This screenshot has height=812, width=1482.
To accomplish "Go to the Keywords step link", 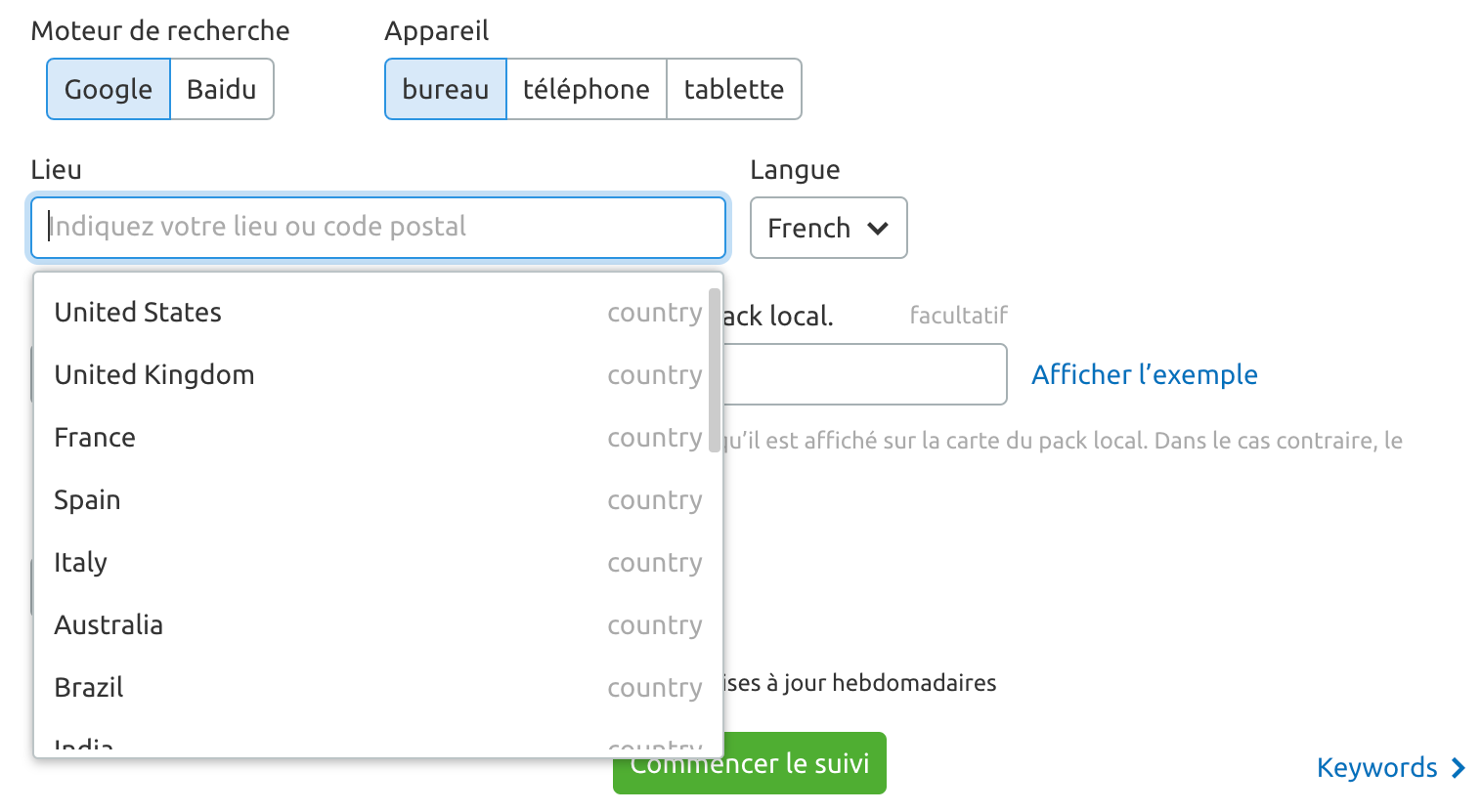I will (x=1390, y=768).
